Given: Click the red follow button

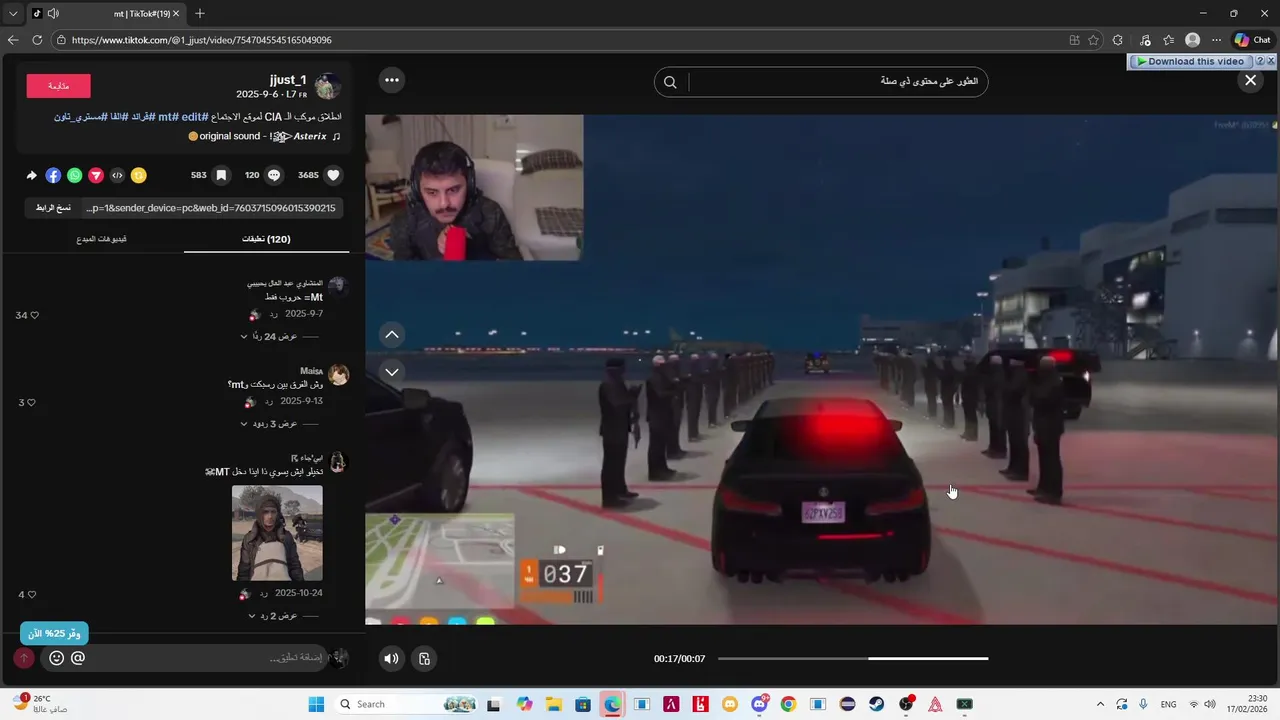Looking at the screenshot, I should [x=58, y=86].
